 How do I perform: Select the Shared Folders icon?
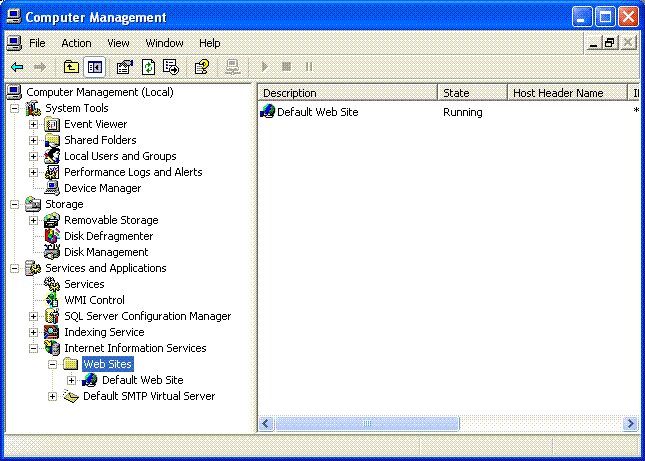click(x=52, y=140)
